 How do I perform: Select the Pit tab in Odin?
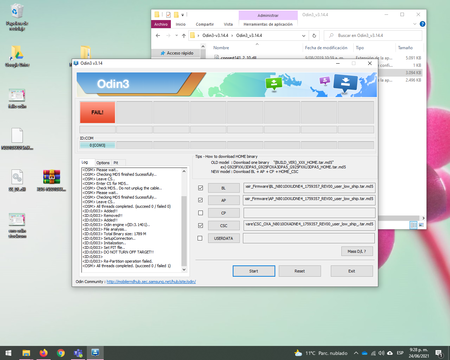(116, 163)
